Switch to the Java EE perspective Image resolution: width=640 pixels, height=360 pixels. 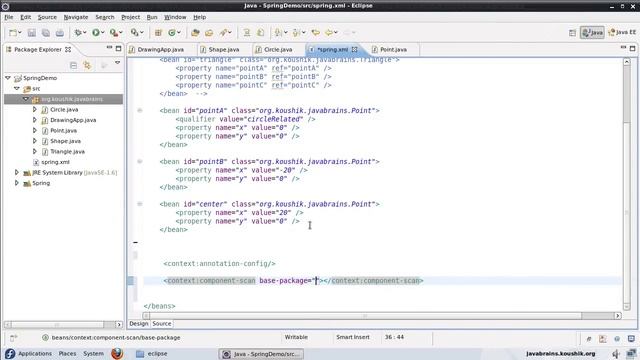pyautogui.click(x=622, y=33)
